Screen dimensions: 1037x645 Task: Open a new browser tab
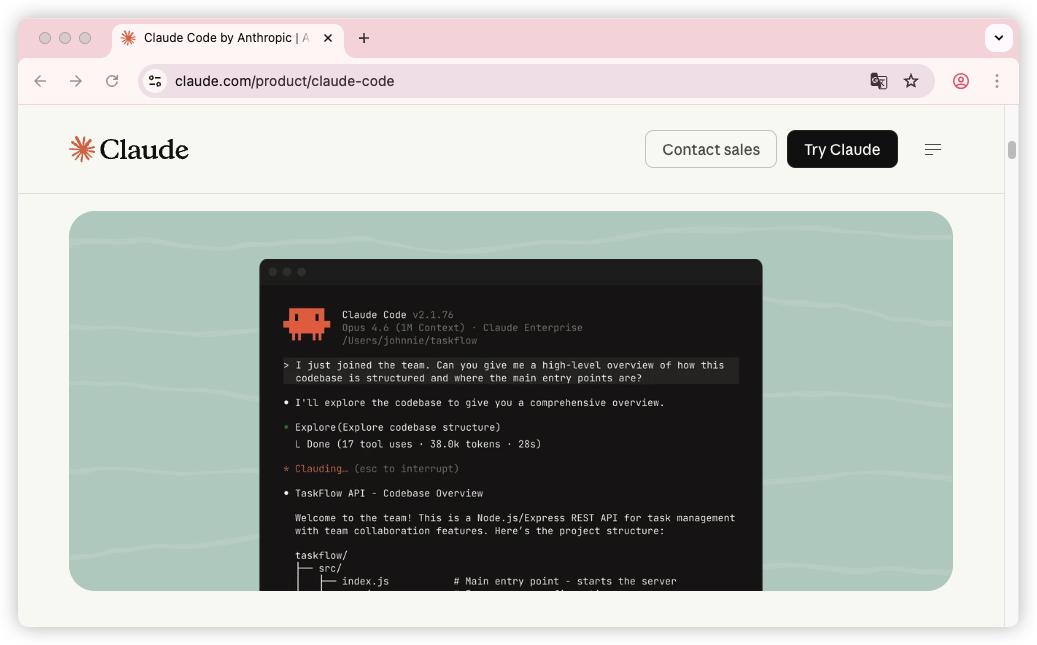364,38
